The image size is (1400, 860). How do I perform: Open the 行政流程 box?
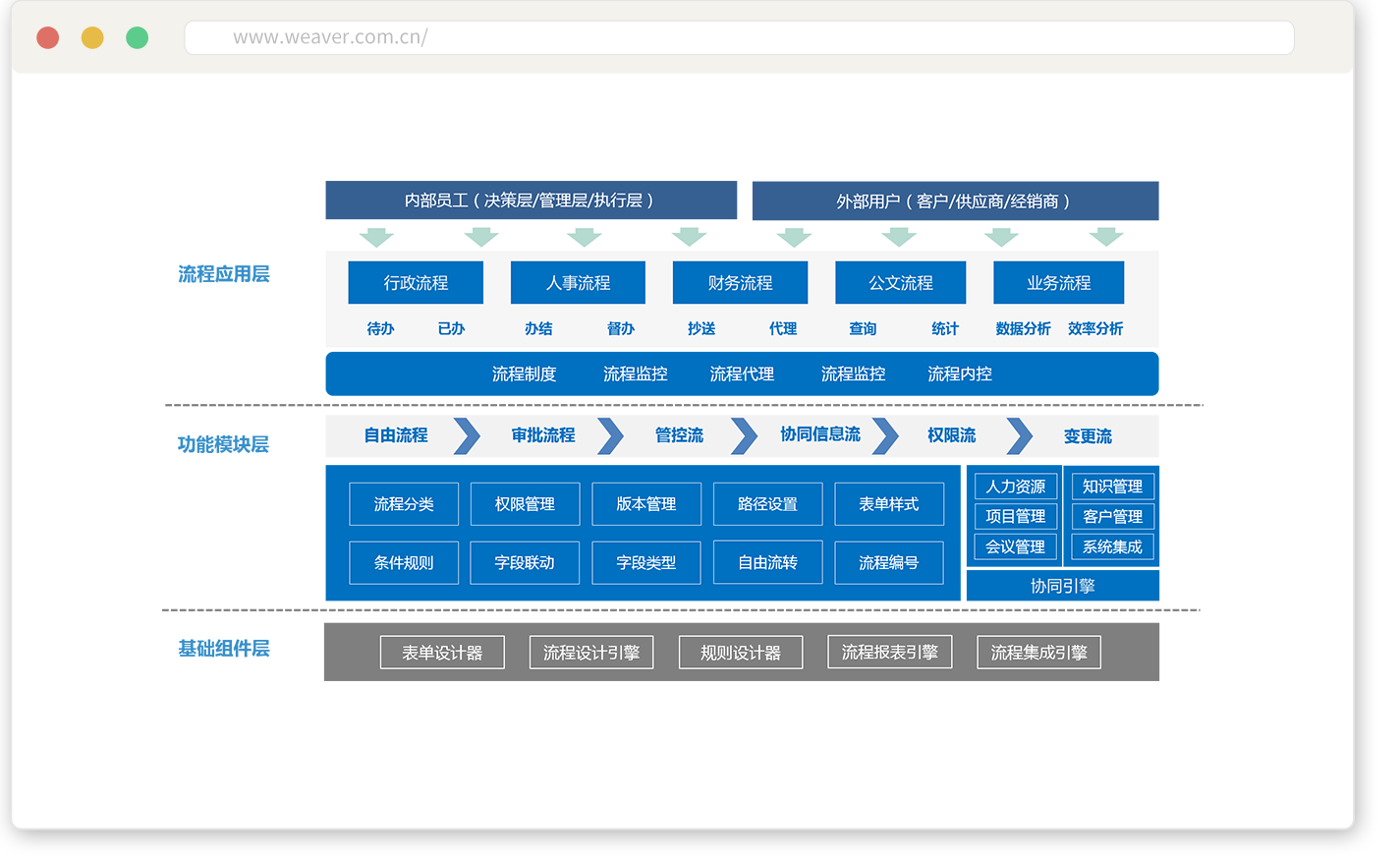[x=416, y=283]
